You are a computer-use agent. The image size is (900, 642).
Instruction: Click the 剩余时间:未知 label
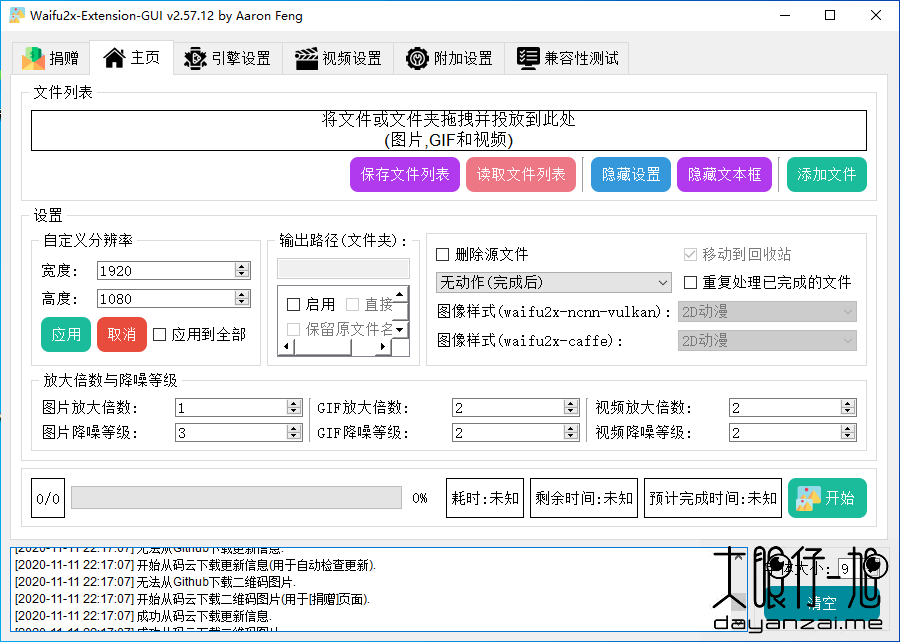(x=583, y=498)
